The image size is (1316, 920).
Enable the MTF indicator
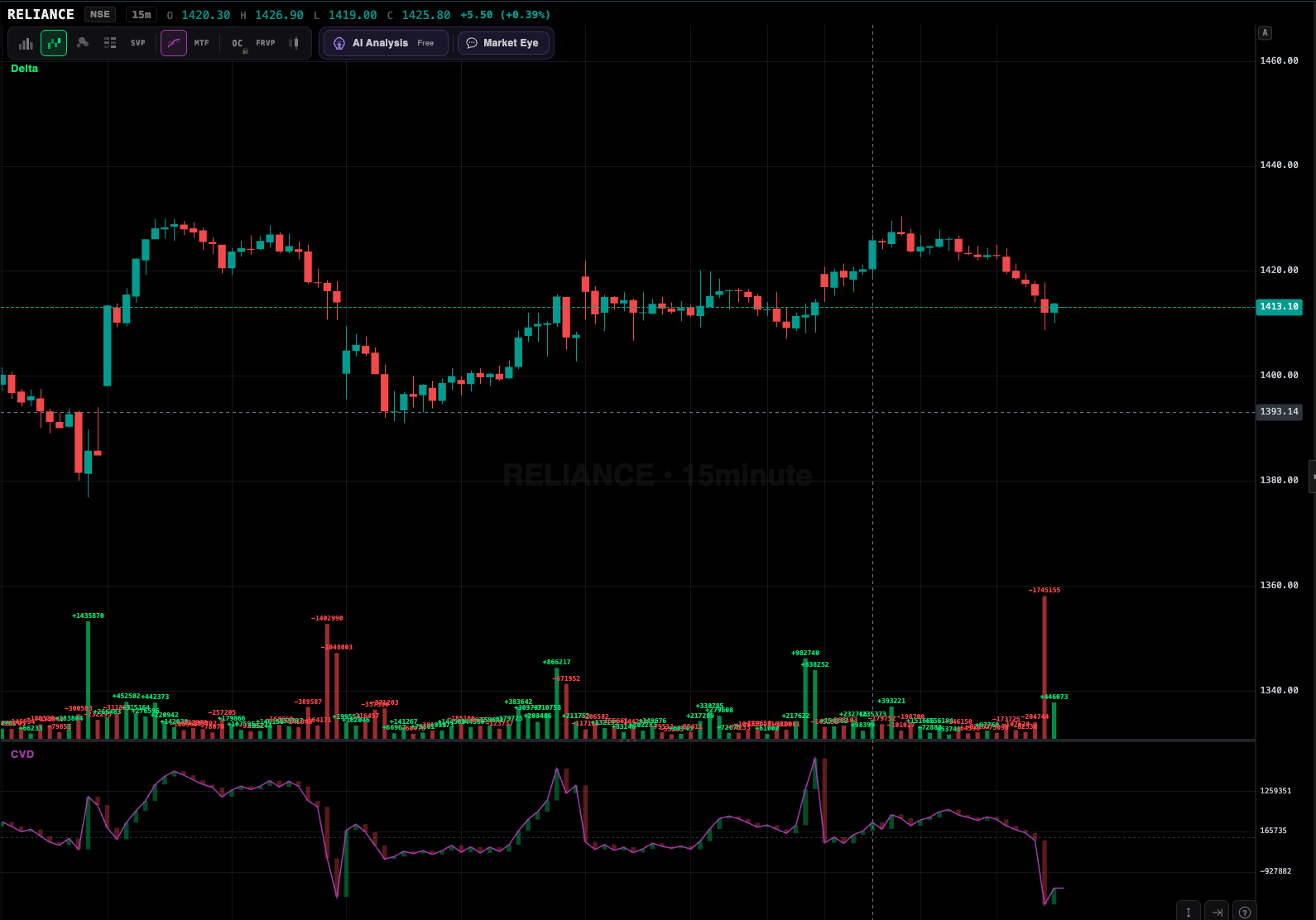pos(201,43)
